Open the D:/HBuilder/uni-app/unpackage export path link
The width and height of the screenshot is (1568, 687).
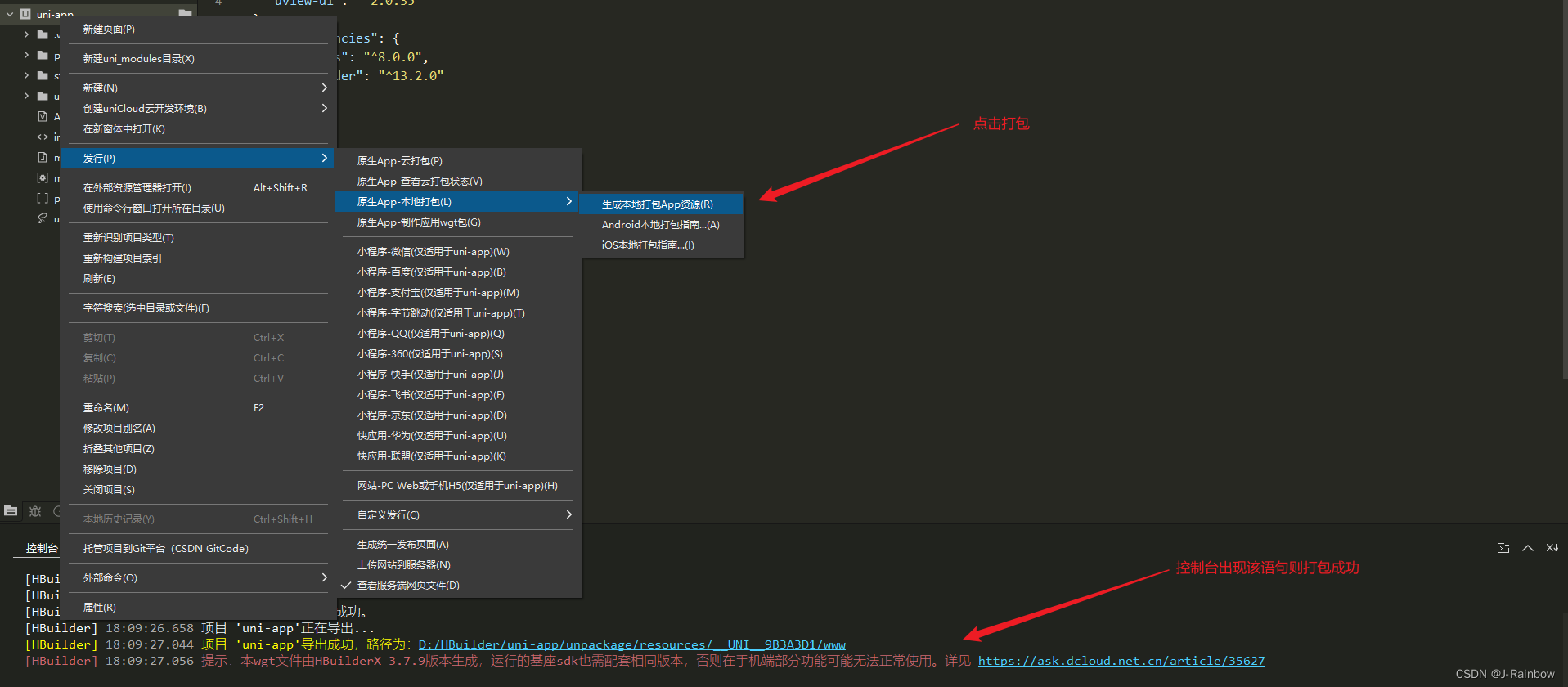[x=631, y=644]
